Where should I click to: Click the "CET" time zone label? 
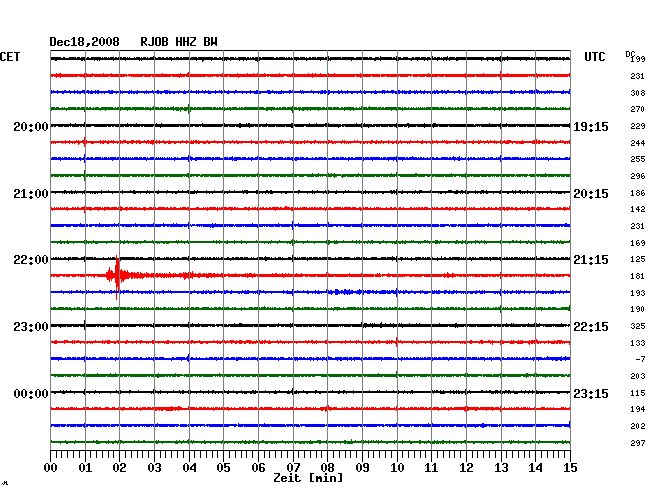(10, 57)
